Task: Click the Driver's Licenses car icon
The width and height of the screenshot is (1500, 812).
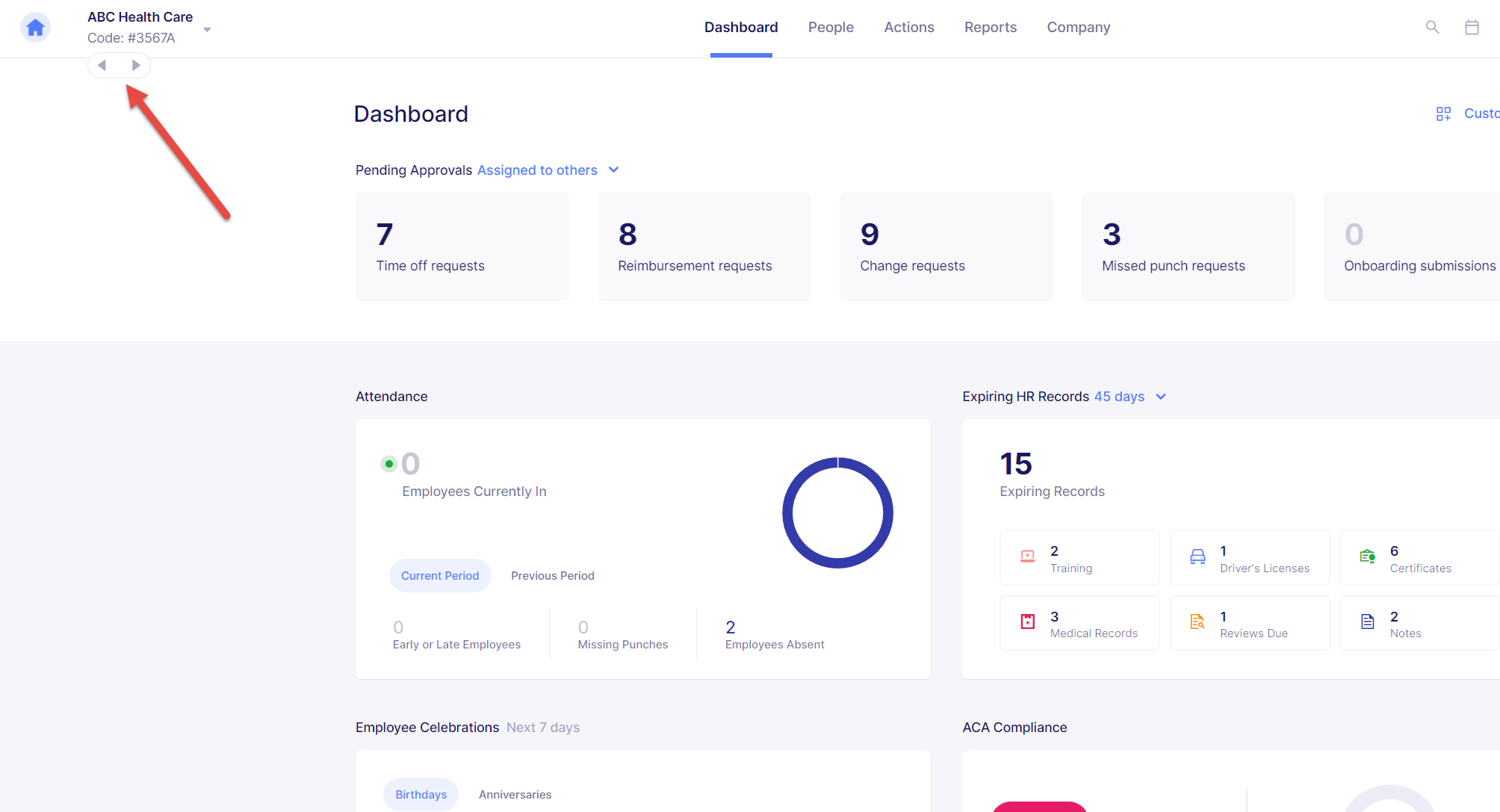Action: click(1197, 557)
